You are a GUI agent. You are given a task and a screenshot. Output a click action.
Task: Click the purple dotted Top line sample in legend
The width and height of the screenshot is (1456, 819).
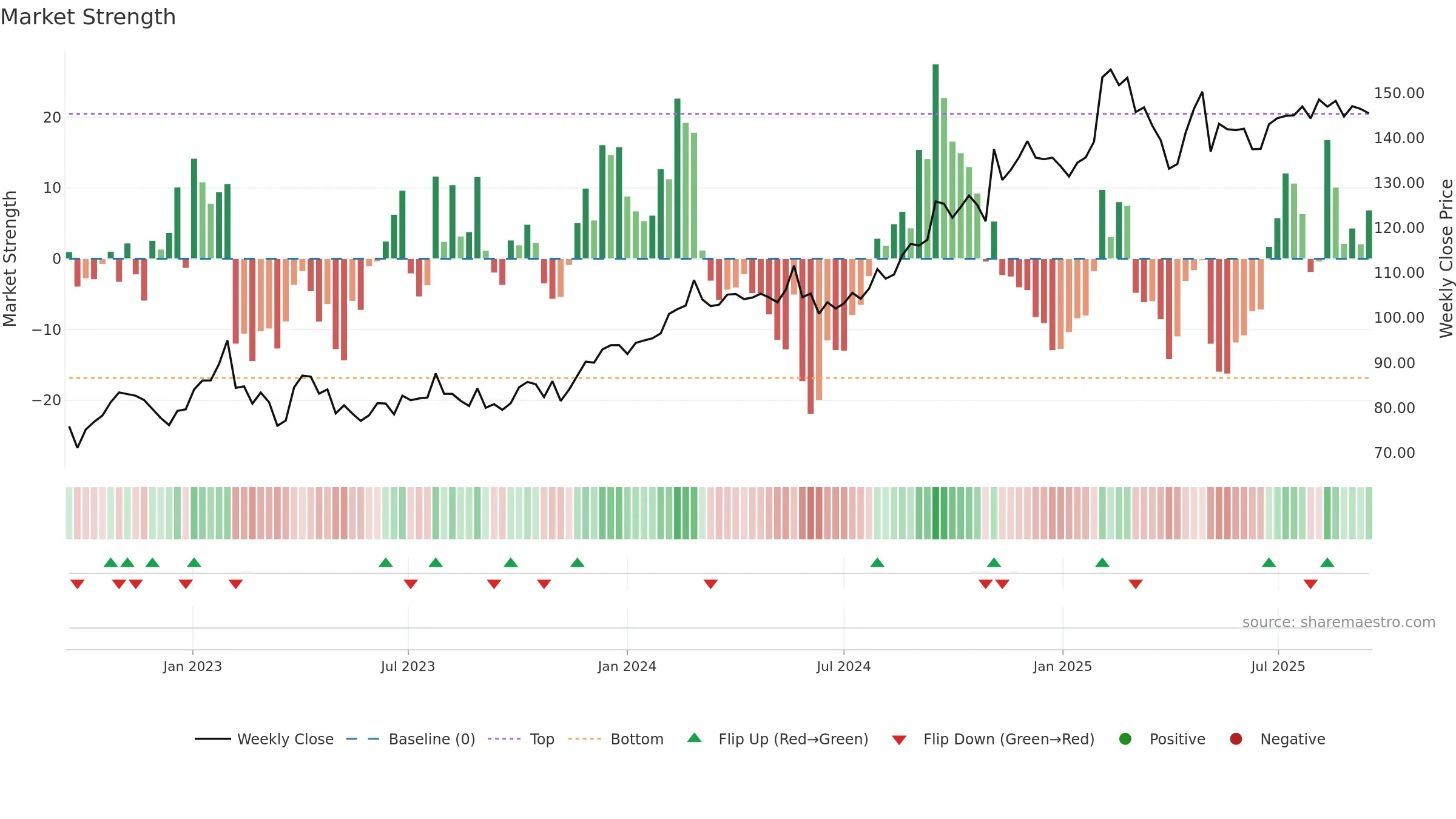(504, 739)
